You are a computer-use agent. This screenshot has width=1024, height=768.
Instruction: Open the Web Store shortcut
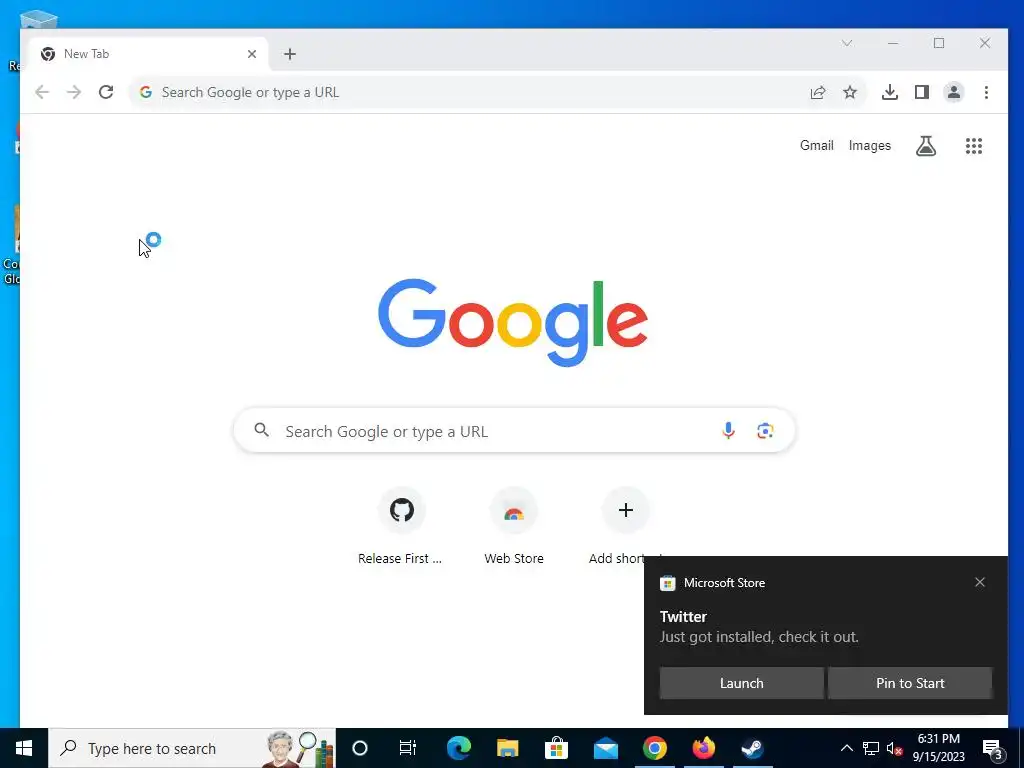(514, 526)
